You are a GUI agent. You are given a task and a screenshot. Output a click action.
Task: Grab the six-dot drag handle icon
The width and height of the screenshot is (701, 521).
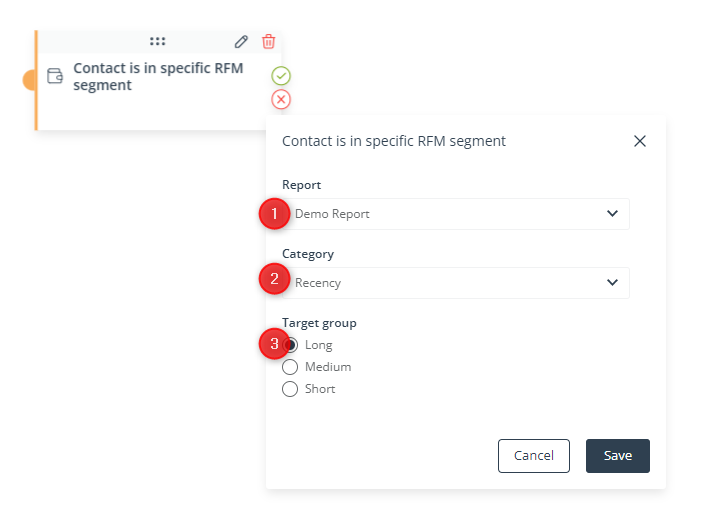pos(157,41)
